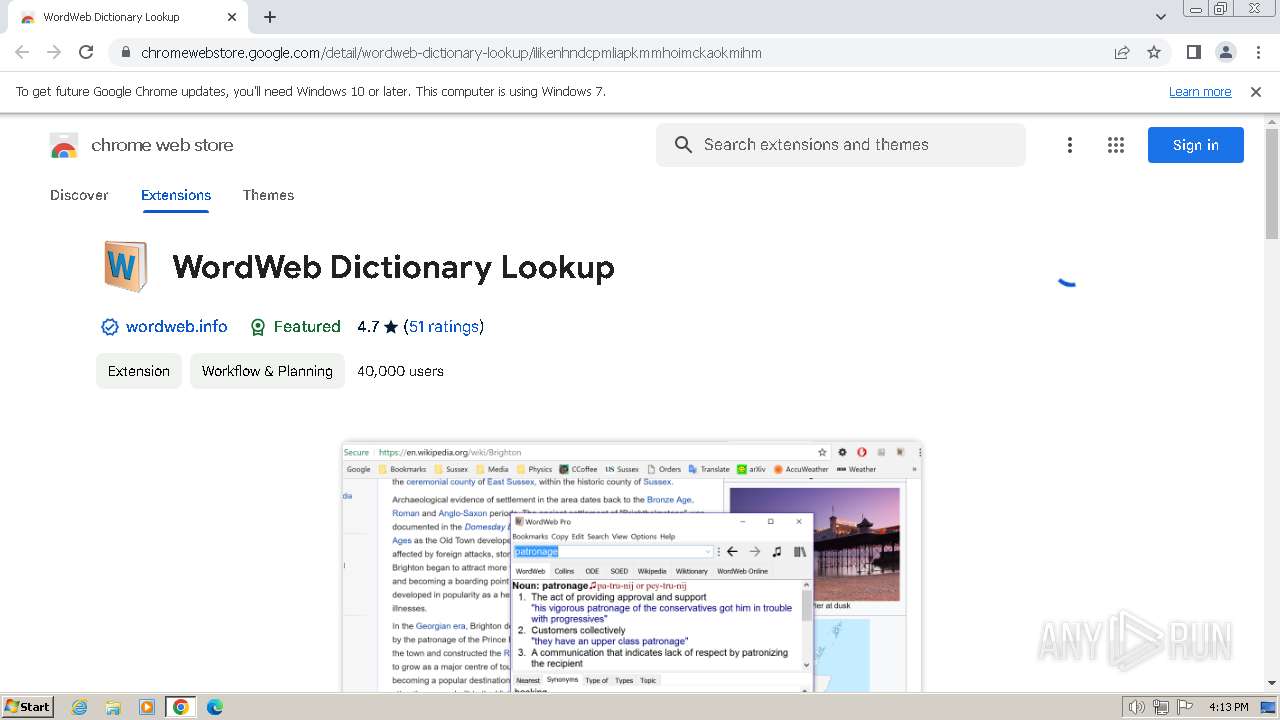Viewport: 1280px width, 720px height.
Task: Click the search magnifier icon
Action: (x=683, y=145)
